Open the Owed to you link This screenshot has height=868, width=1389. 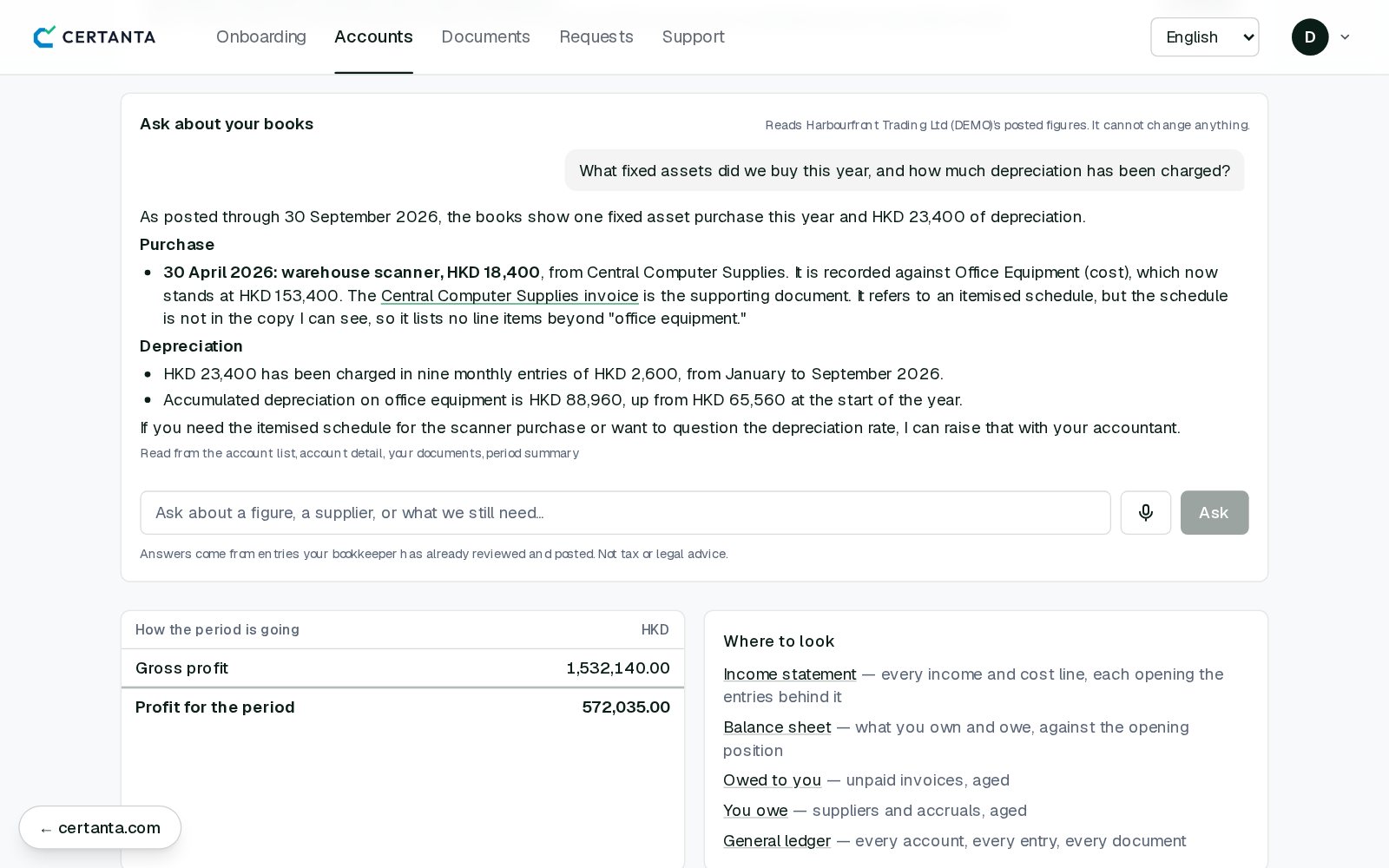(772, 779)
